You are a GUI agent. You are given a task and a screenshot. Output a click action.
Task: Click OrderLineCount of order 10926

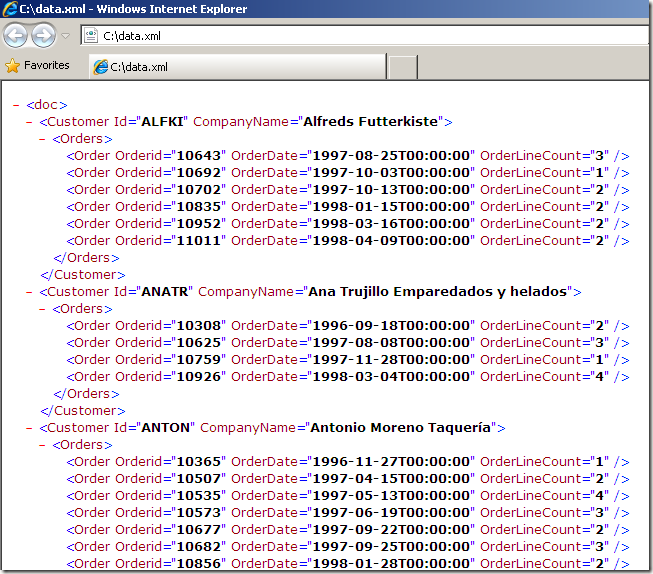pos(599,377)
